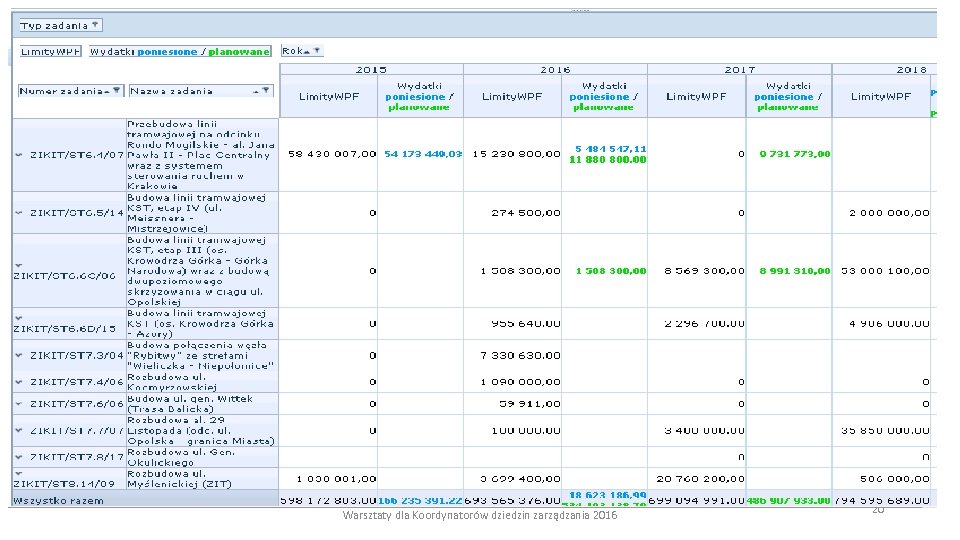Select the 2017 year column header
This screenshot has height=540, width=960.
click(x=740, y=69)
